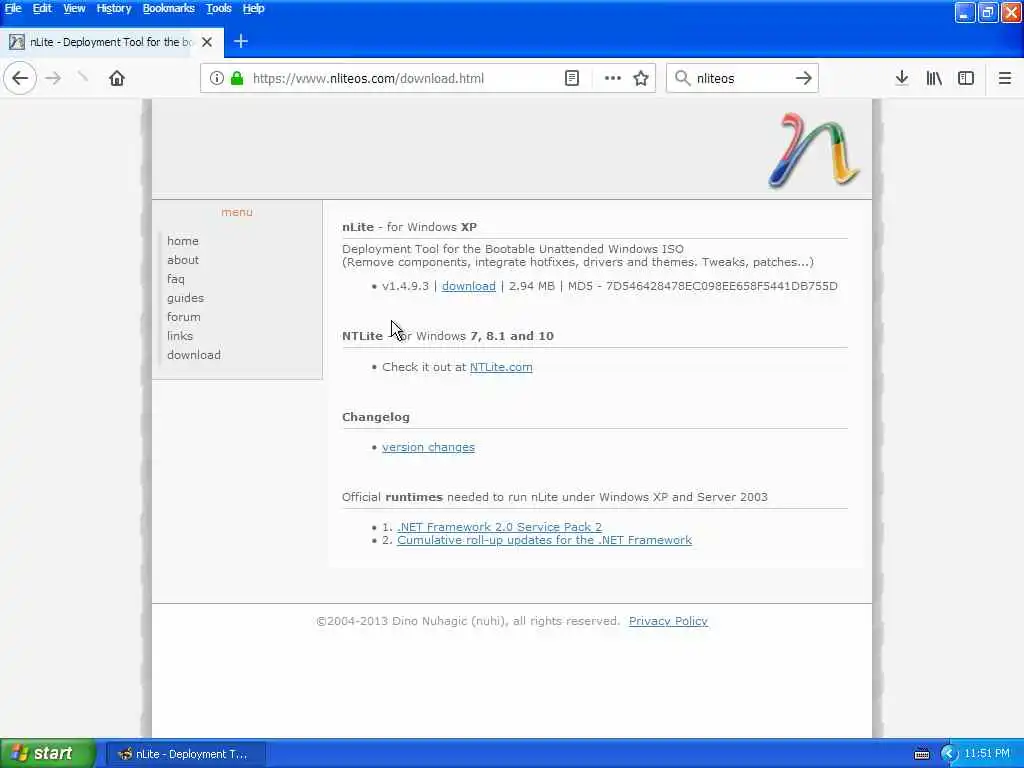Go back using the back arrow button
The height and width of the screenshot is (768, 1024).
tap(20, 78)
